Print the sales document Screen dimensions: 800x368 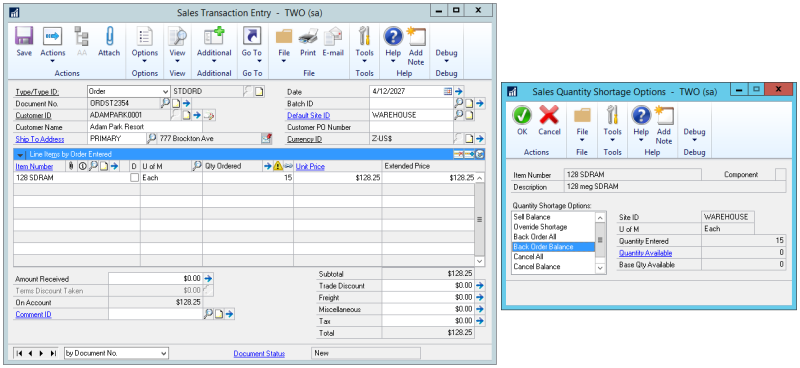coord(308,41)
